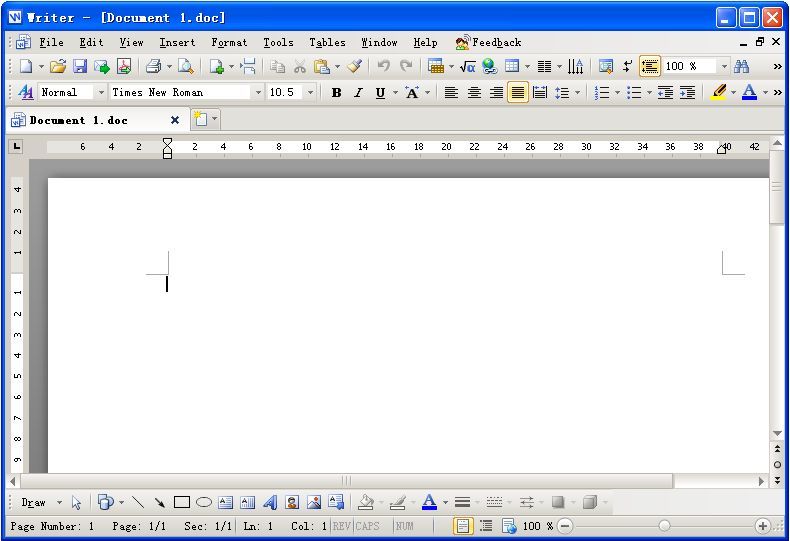Open the Times New Roman font dropdown

coord(258,92)
